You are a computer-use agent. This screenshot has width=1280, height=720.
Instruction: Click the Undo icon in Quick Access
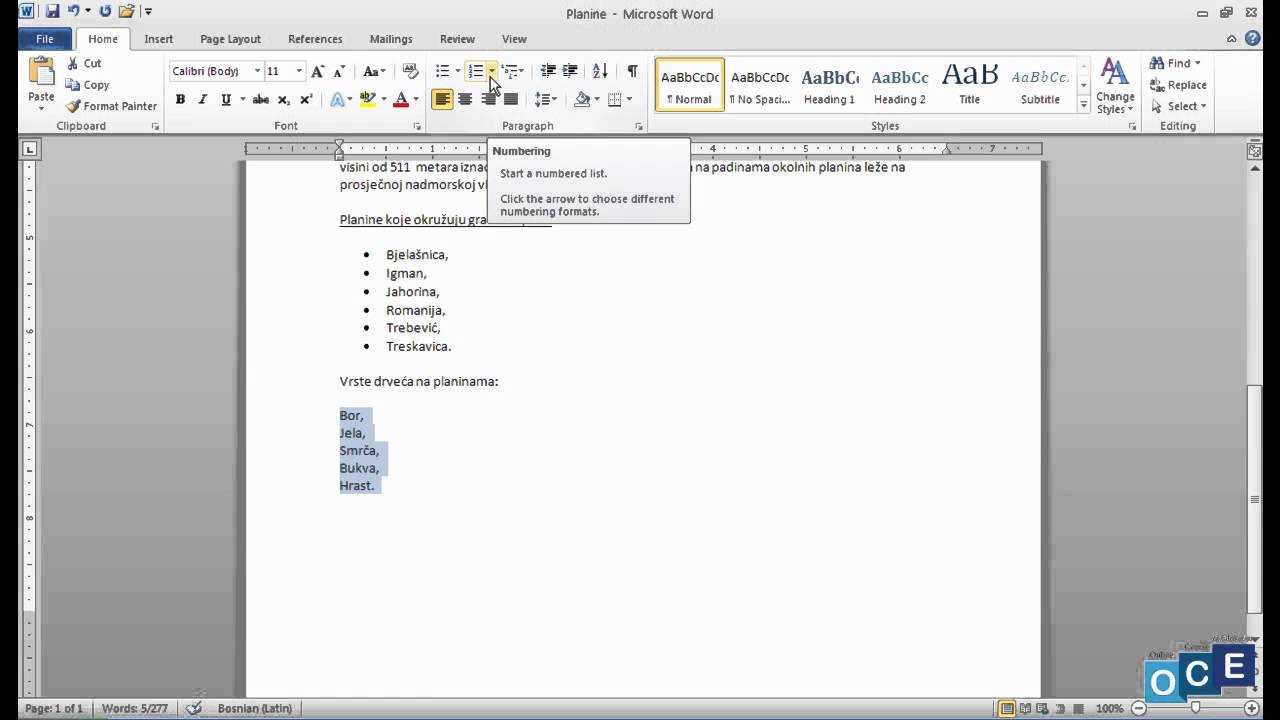click(73, 12)
